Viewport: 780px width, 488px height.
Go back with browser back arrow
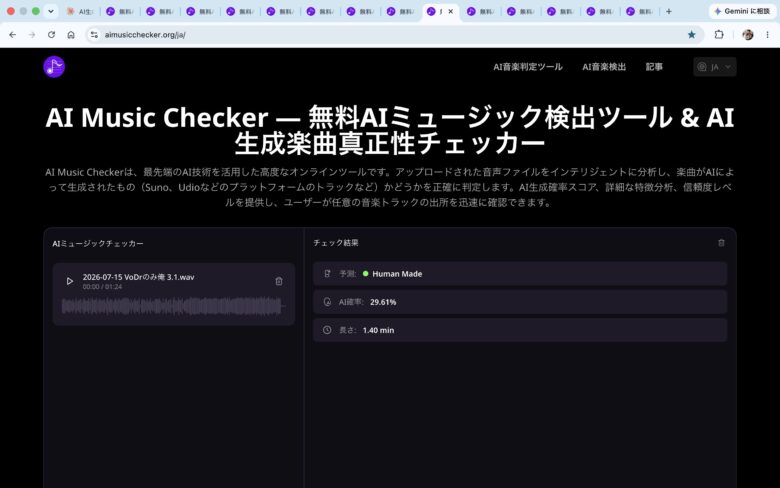(x=12, y=35)
